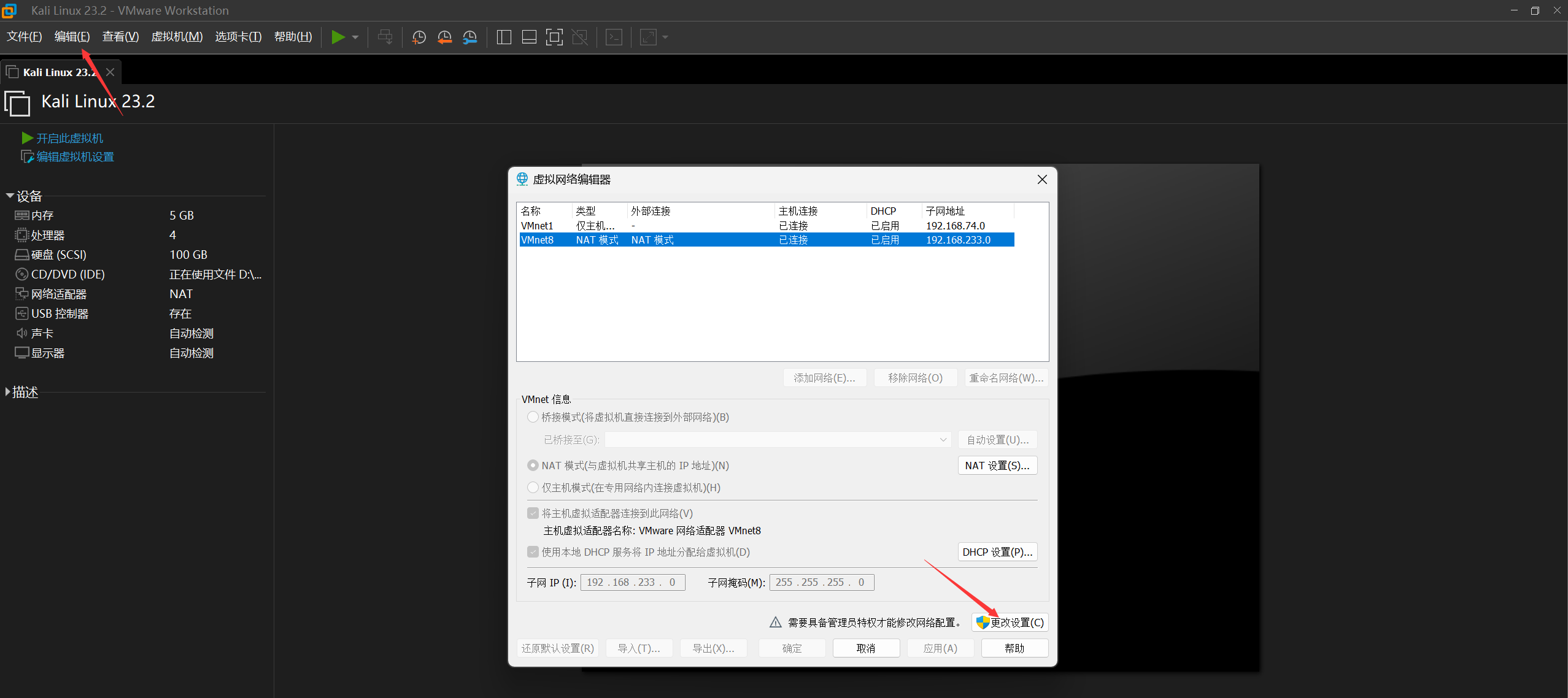Toggle use local DHCP service checkbox
This screenshot has width=1568, height=698.
pos(533,552)
